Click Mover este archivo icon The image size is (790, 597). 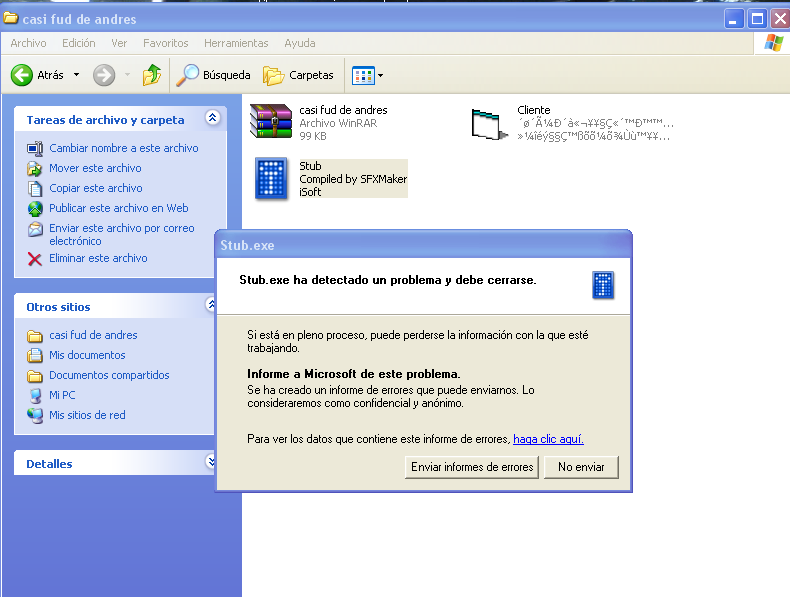pyautogui.click(x=35, y=168)
